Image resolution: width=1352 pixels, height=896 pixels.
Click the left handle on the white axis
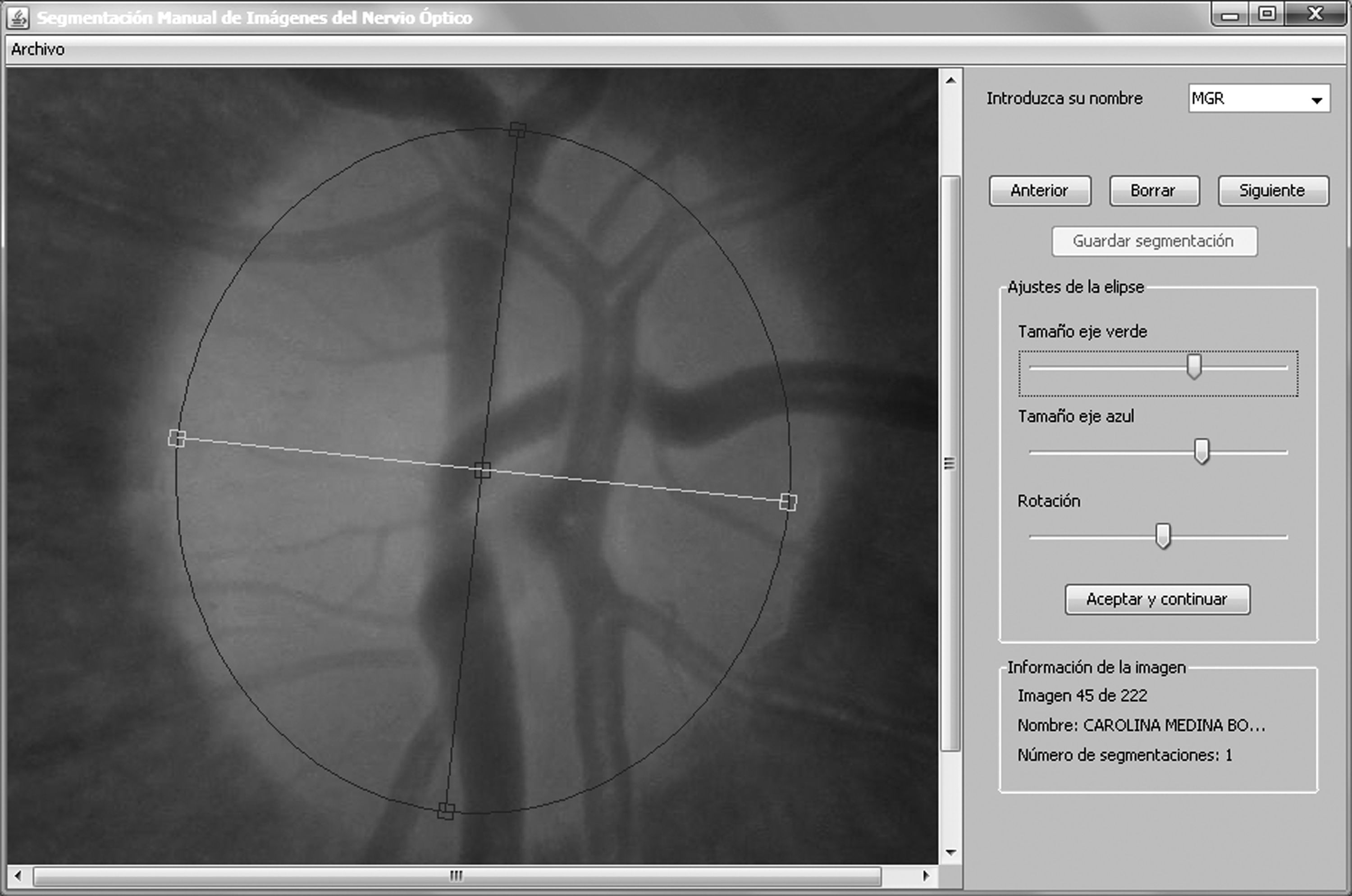click(177, 438)
